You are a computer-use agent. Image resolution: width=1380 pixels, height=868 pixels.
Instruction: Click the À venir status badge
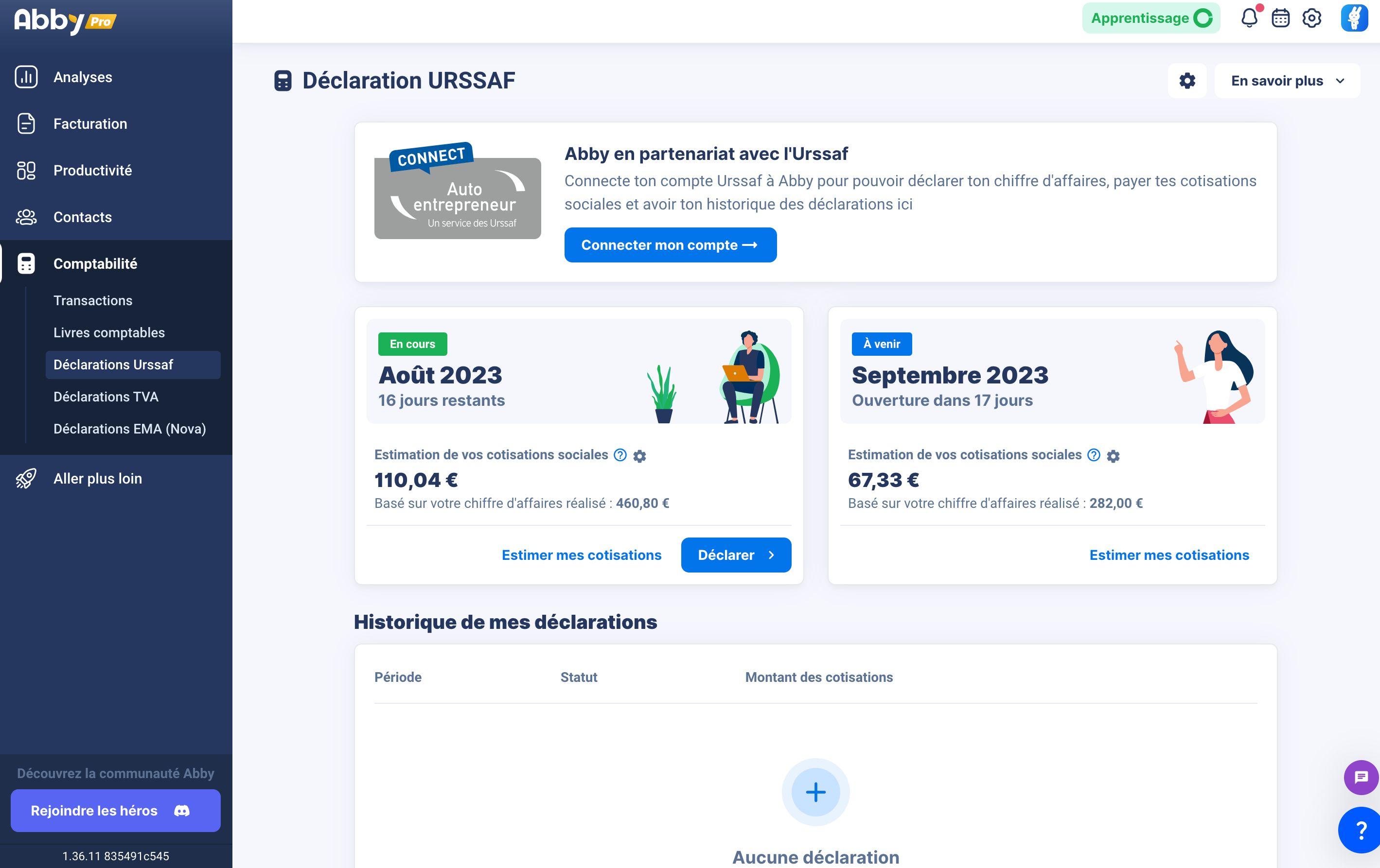(x=882, y=345)
